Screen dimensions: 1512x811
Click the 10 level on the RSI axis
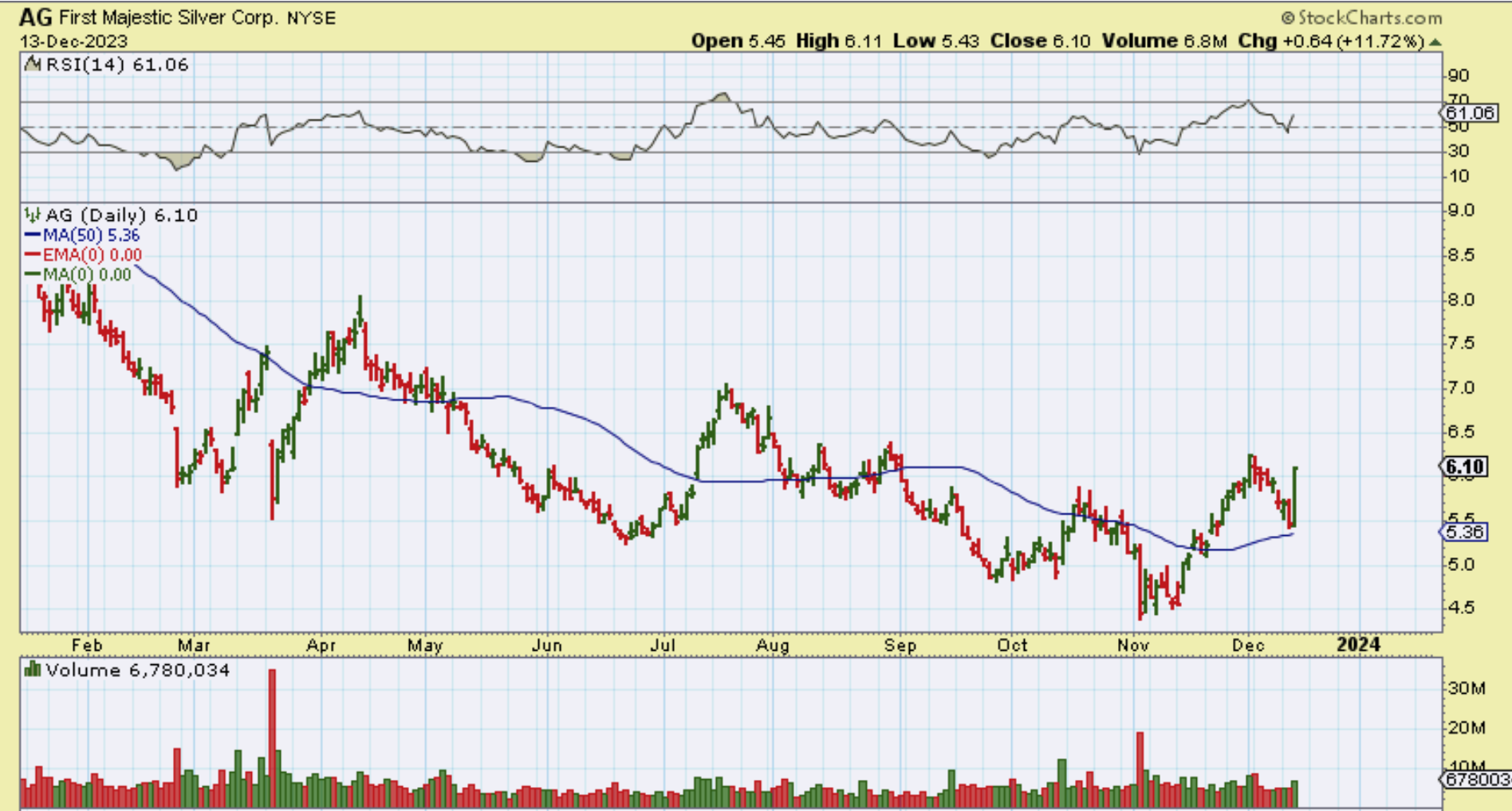click(x=1459, y=176)
